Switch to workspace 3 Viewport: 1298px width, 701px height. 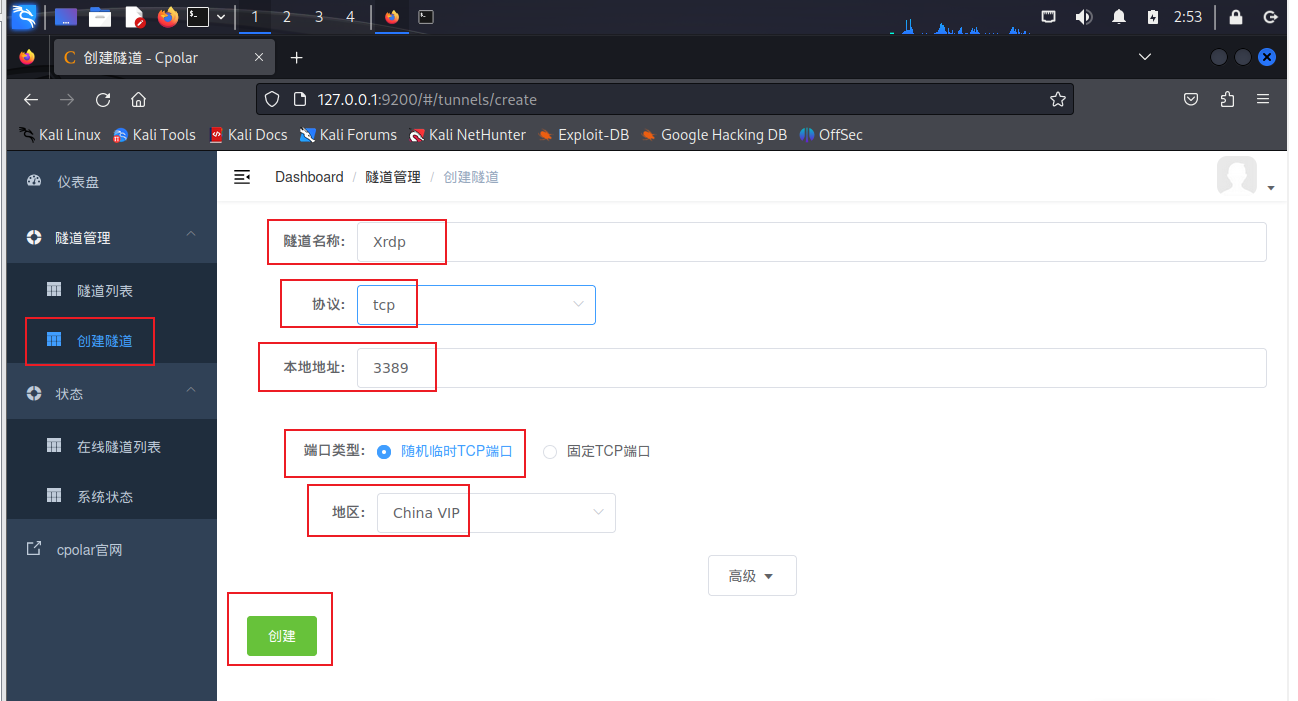(x=319, y=17)
